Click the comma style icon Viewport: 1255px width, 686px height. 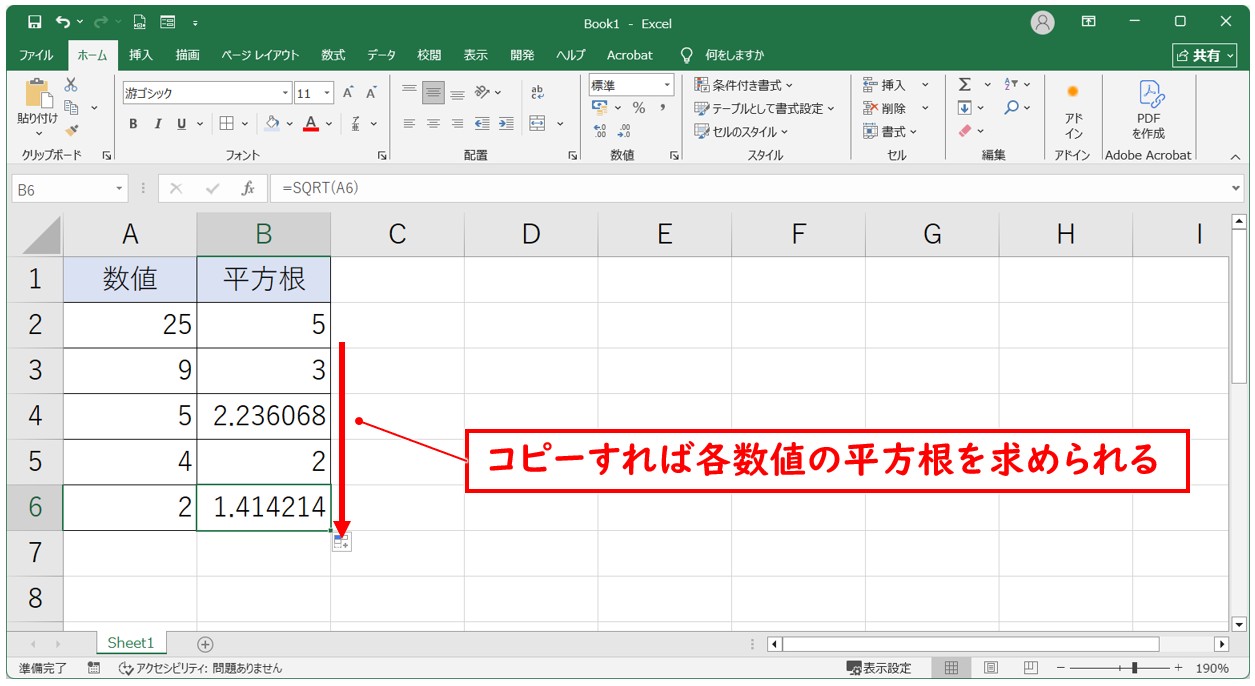(664, 106)
